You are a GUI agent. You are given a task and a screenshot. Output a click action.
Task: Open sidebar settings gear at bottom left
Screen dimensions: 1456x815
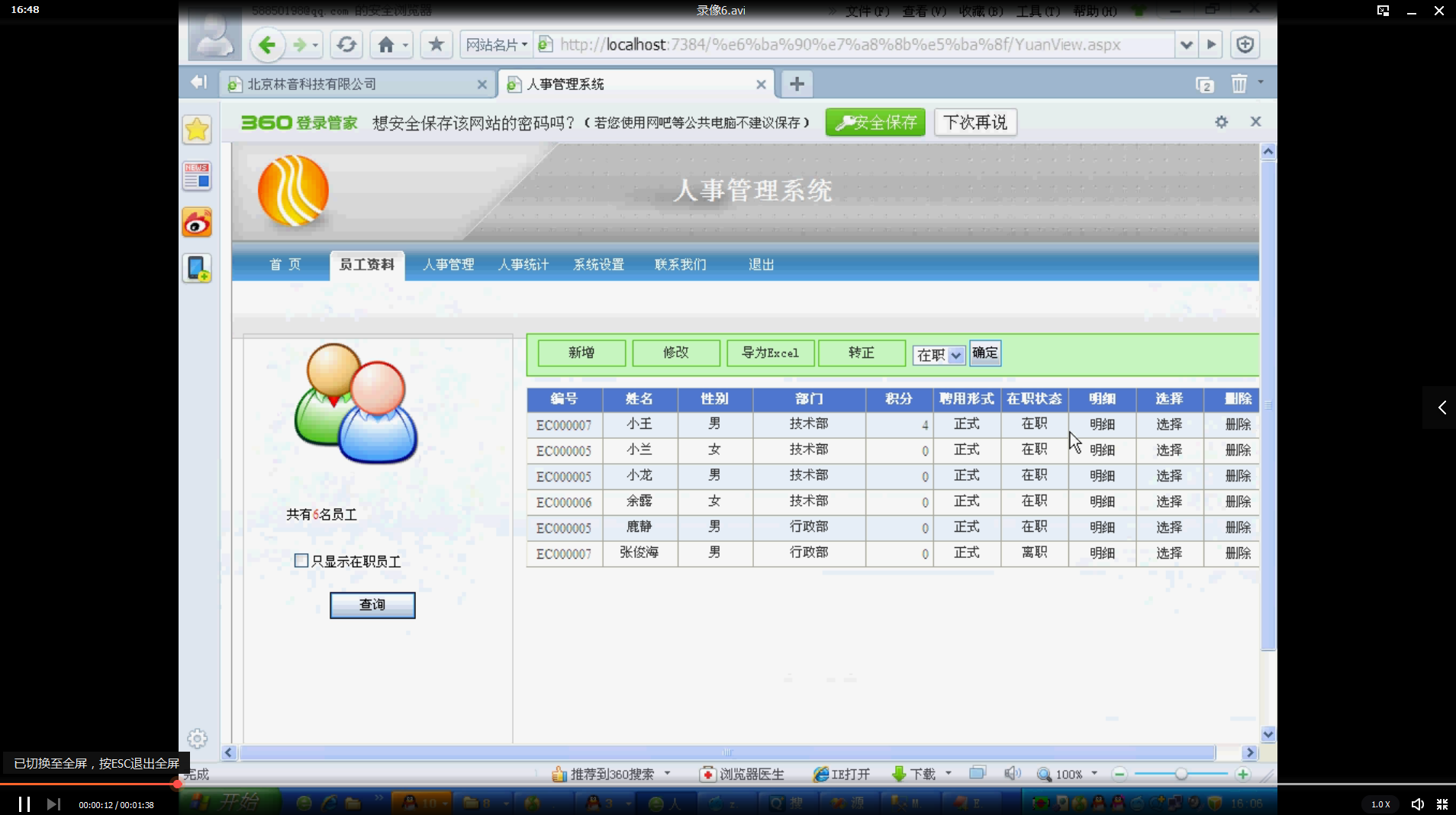pyautogui.click(x=197, y=739)
